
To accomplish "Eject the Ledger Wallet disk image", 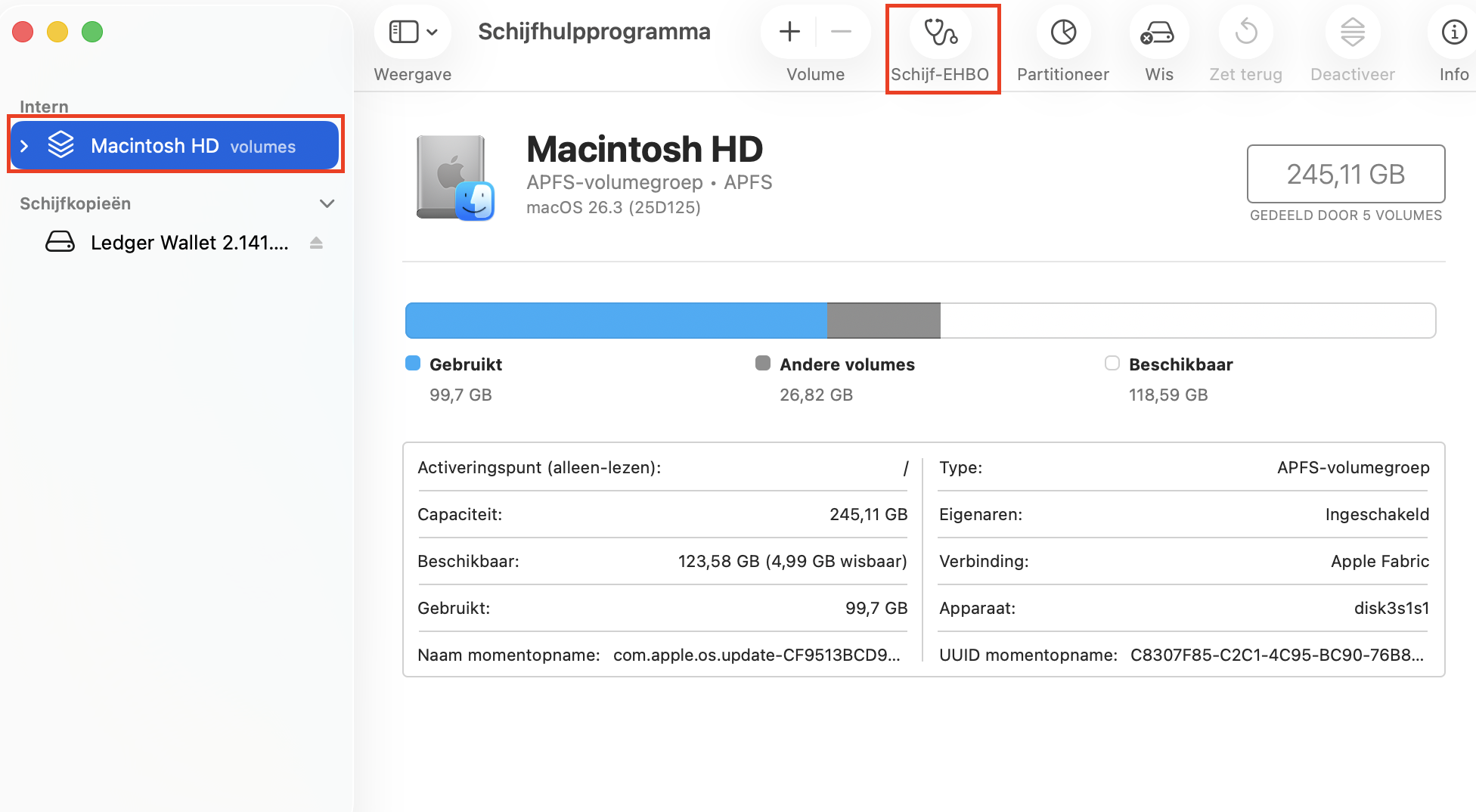I will point(316,242).
